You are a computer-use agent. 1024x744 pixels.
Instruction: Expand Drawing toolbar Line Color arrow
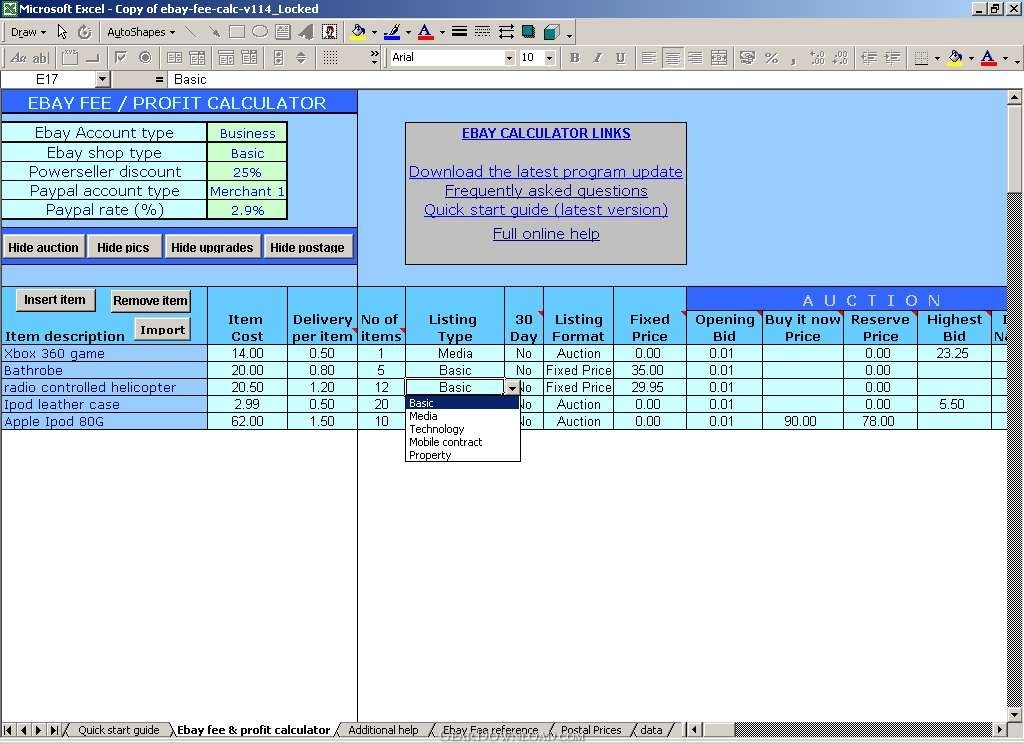pyautogui.click(x=408, y=32)
